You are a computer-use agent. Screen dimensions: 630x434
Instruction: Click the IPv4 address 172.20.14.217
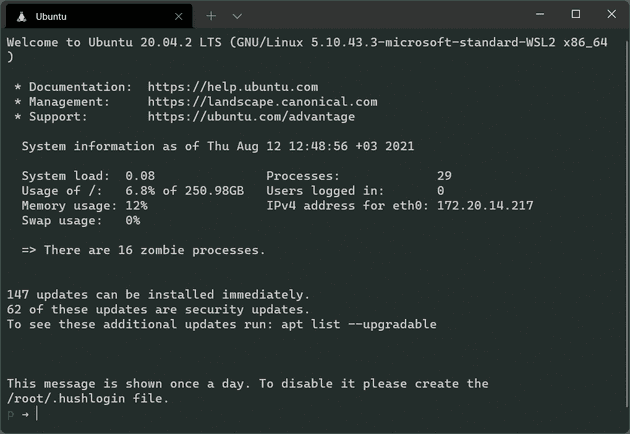click(485, 206)
